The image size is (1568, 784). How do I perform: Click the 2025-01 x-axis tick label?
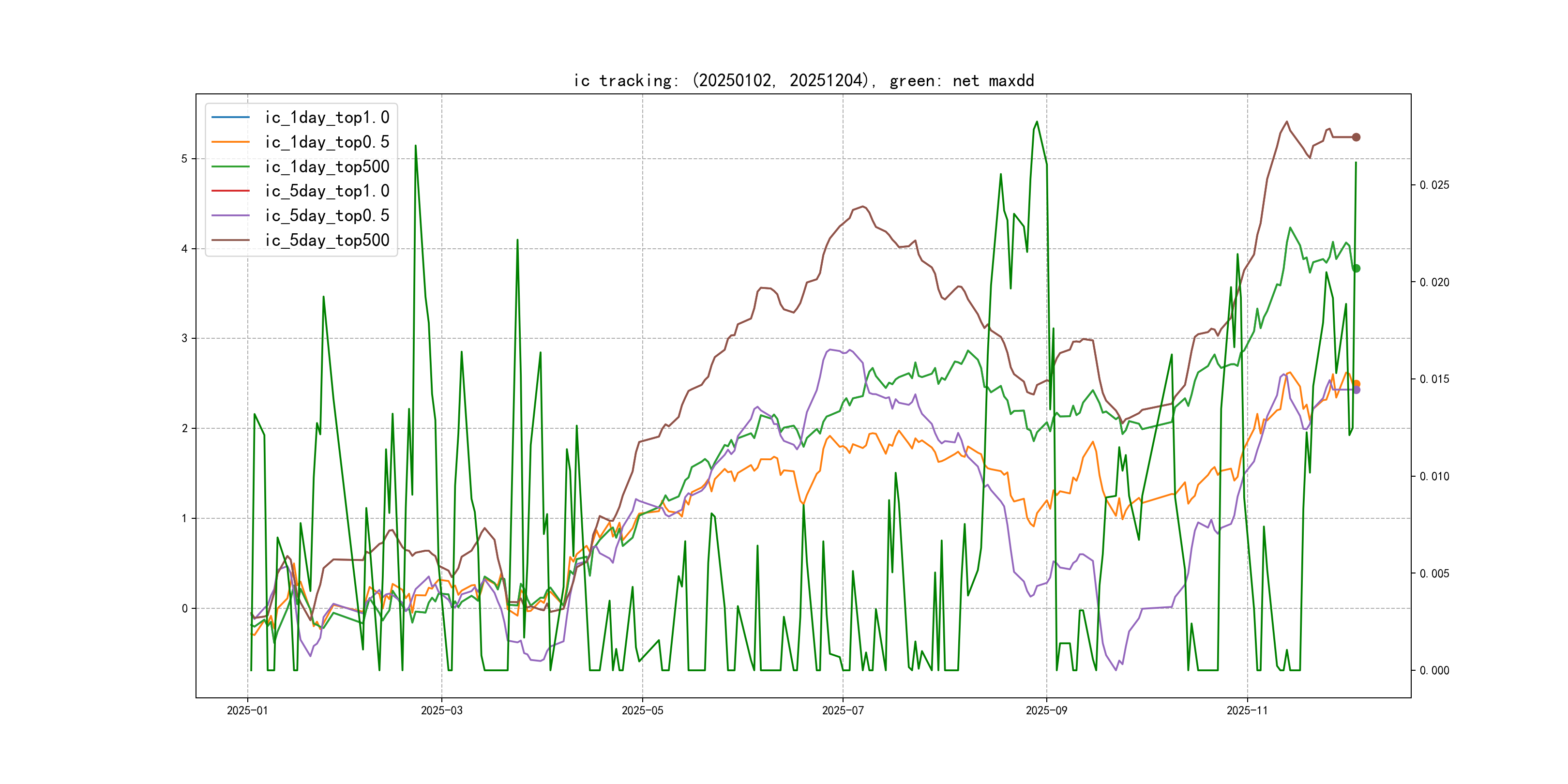point(247,710)
